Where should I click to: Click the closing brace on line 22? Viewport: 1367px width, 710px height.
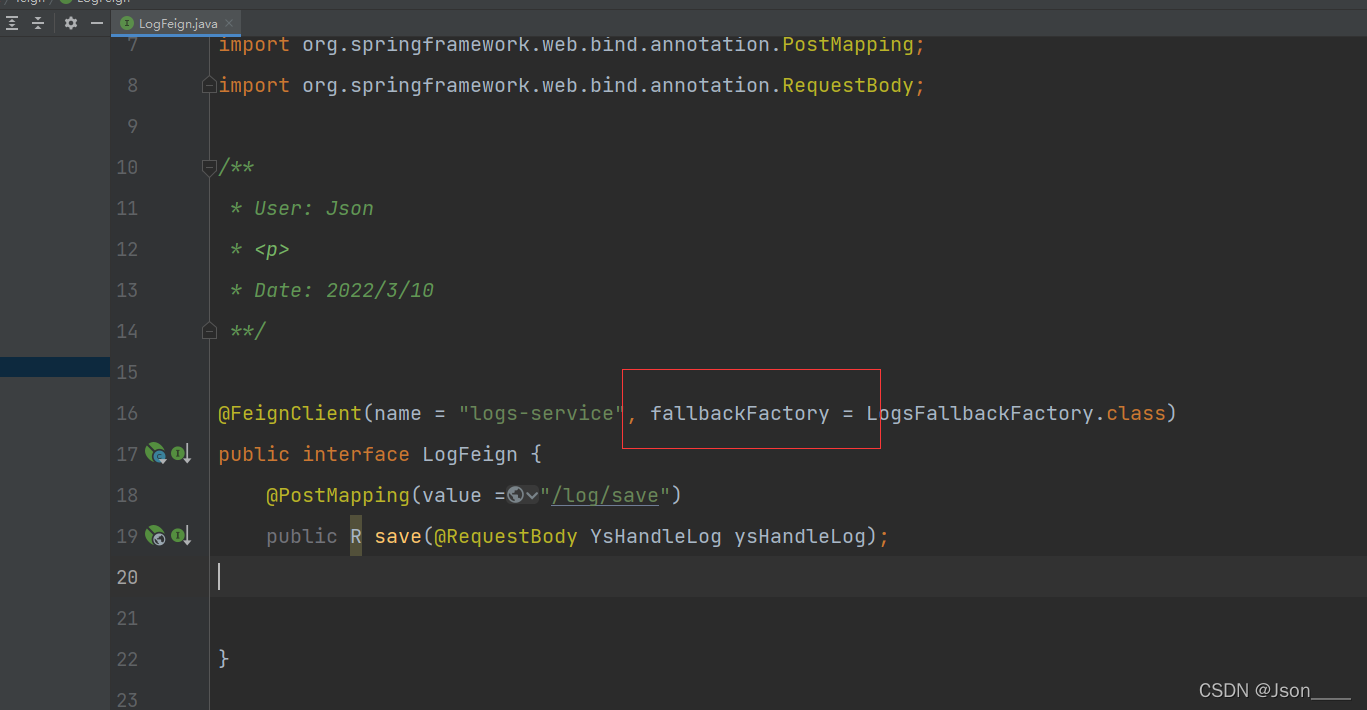point(224,659)
